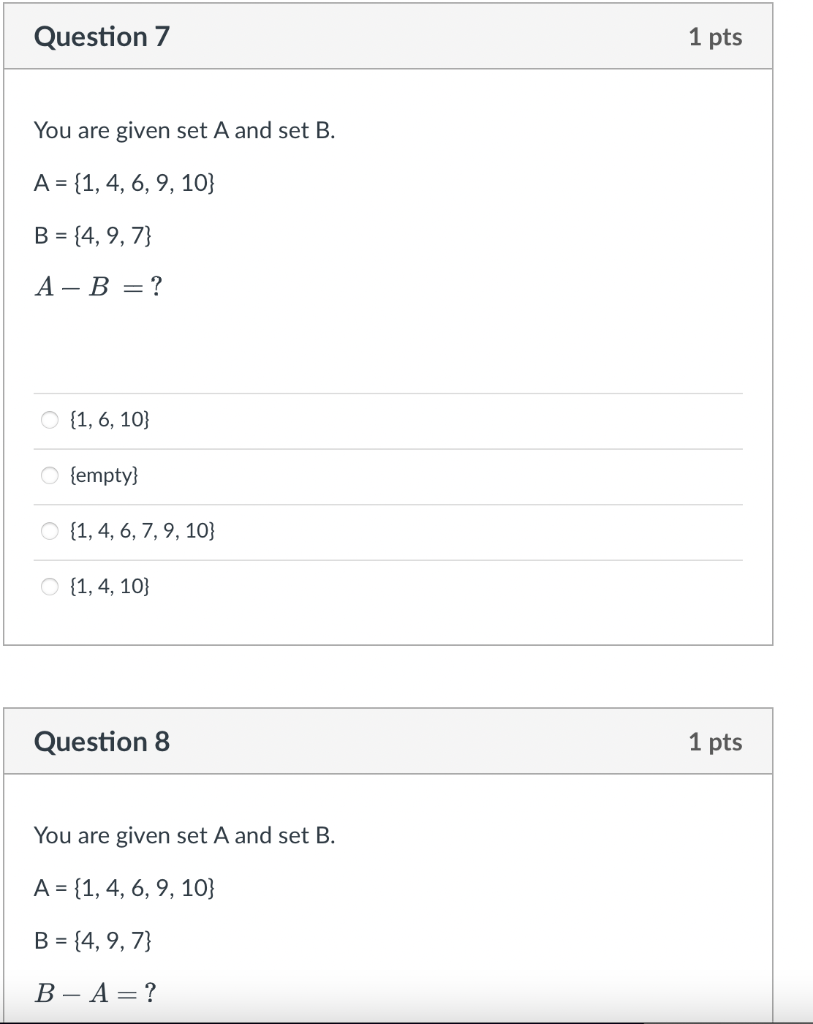Click set A definition in Question 8
Screen dimensions: 813x1024
[124, 888]
